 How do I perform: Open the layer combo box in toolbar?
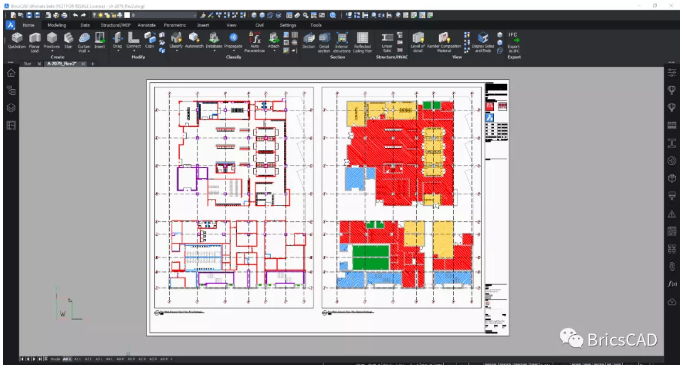(x=163, y=15)
